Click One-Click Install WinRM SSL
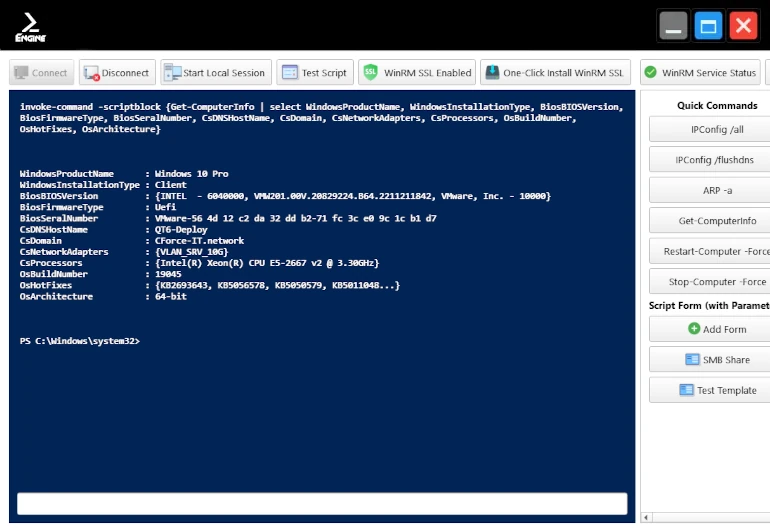770x532 pixels. (555, 73)
